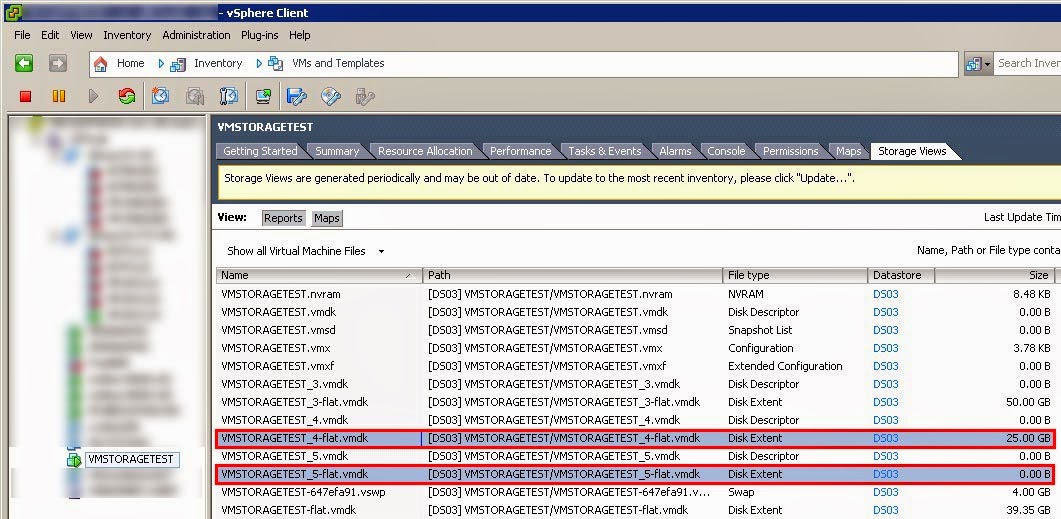Power off VM with red stop icon

pos(26,97)
